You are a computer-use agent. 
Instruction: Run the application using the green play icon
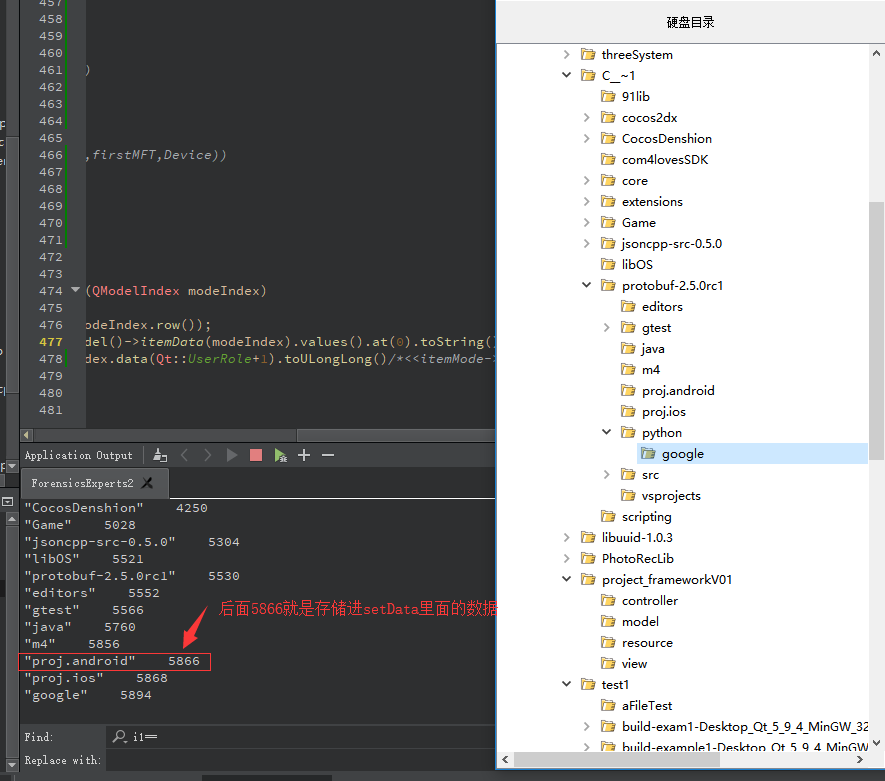pyautogui.click(x=230, y=455)
